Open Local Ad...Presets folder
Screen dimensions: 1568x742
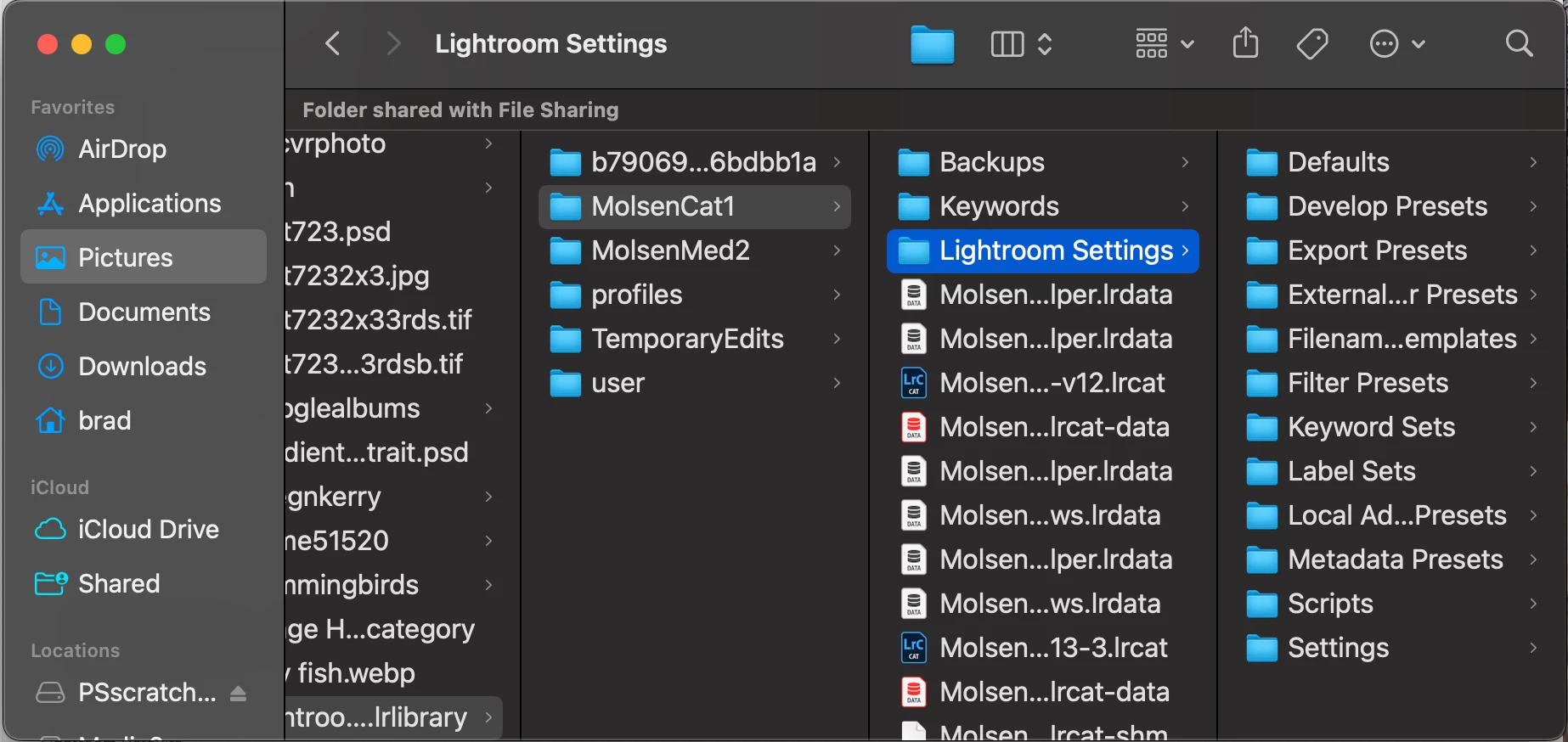[1391, 515]
